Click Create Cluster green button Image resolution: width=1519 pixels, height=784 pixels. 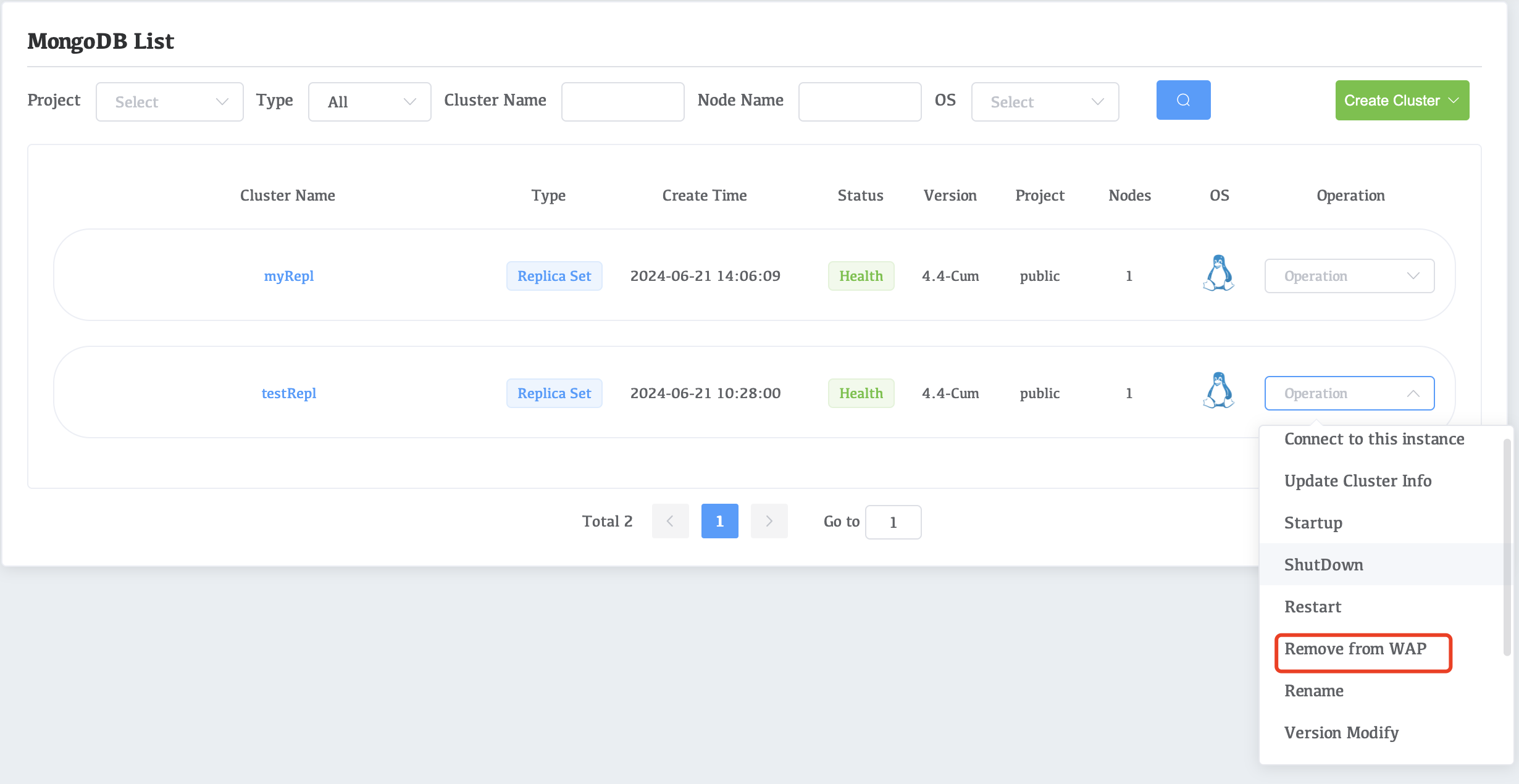(x=1402, y=100)
